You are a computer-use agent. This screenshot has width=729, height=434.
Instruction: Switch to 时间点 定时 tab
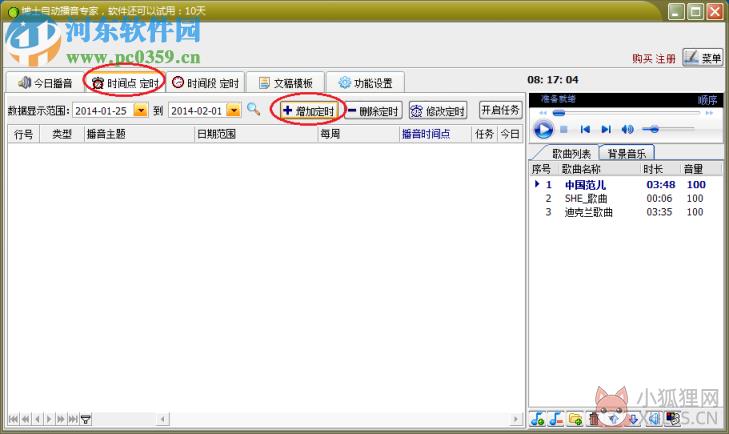125,83
